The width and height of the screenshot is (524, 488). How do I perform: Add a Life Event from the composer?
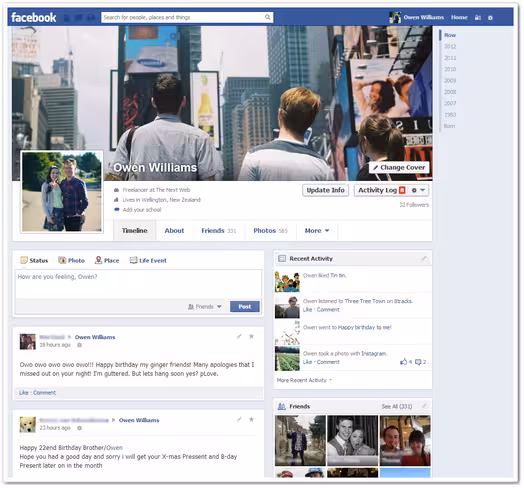[148, 260]
